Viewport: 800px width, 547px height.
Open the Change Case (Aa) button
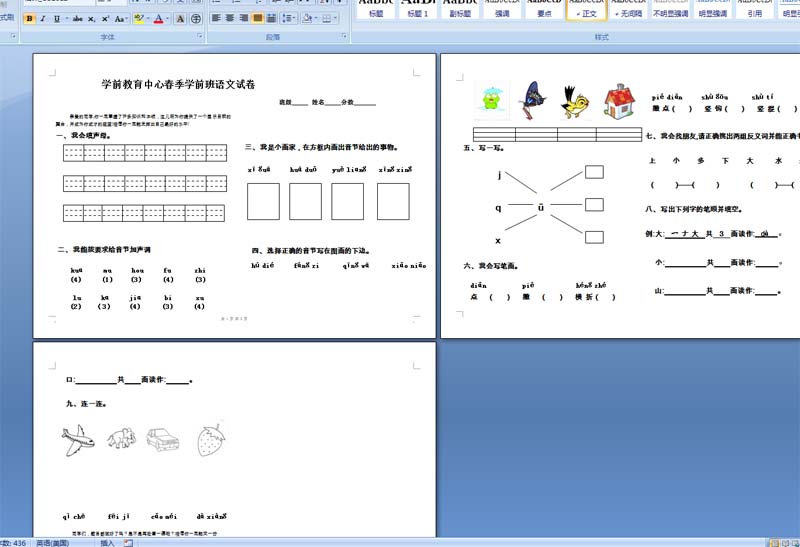click(x=120, y=19)
